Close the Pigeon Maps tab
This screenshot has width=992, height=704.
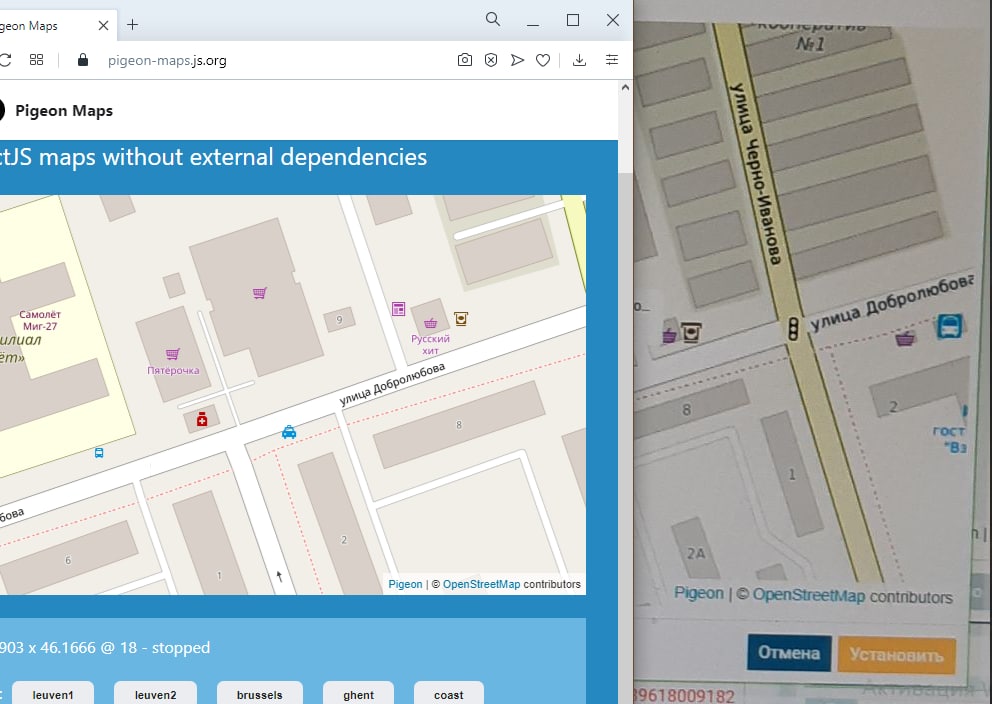[104, 25]
